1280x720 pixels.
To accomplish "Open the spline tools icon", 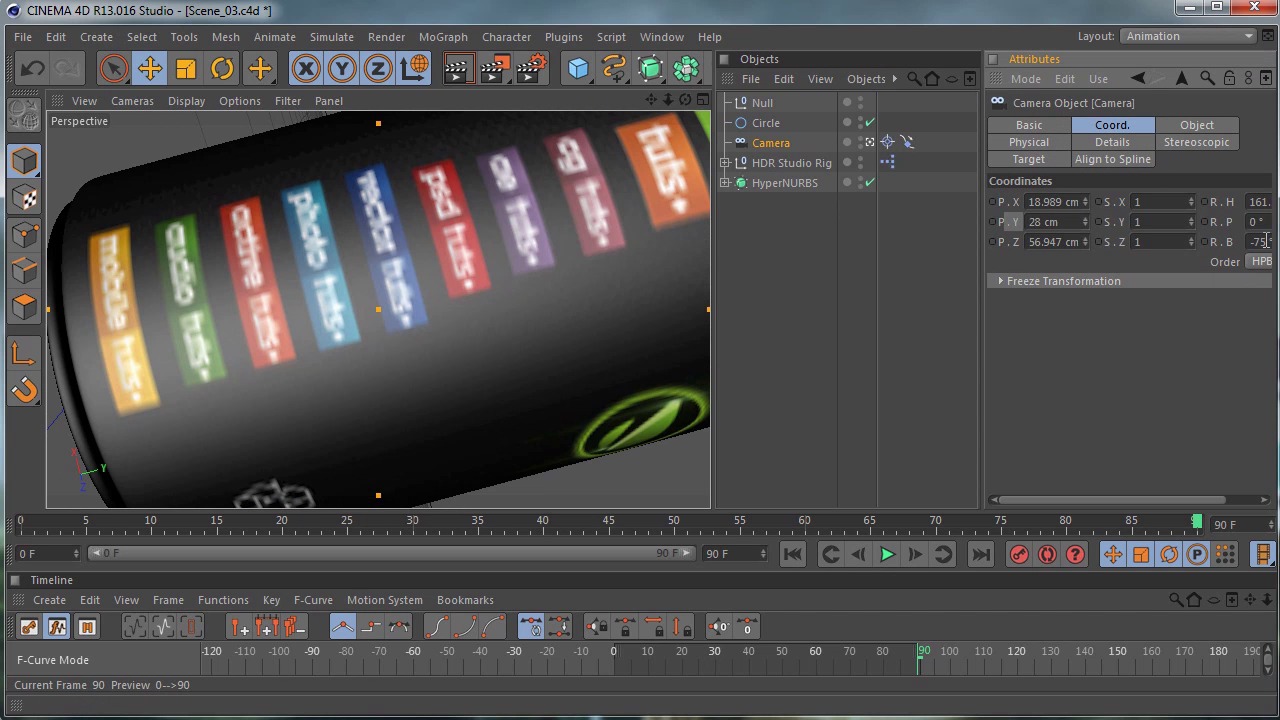I will click(x=614, y=68).
